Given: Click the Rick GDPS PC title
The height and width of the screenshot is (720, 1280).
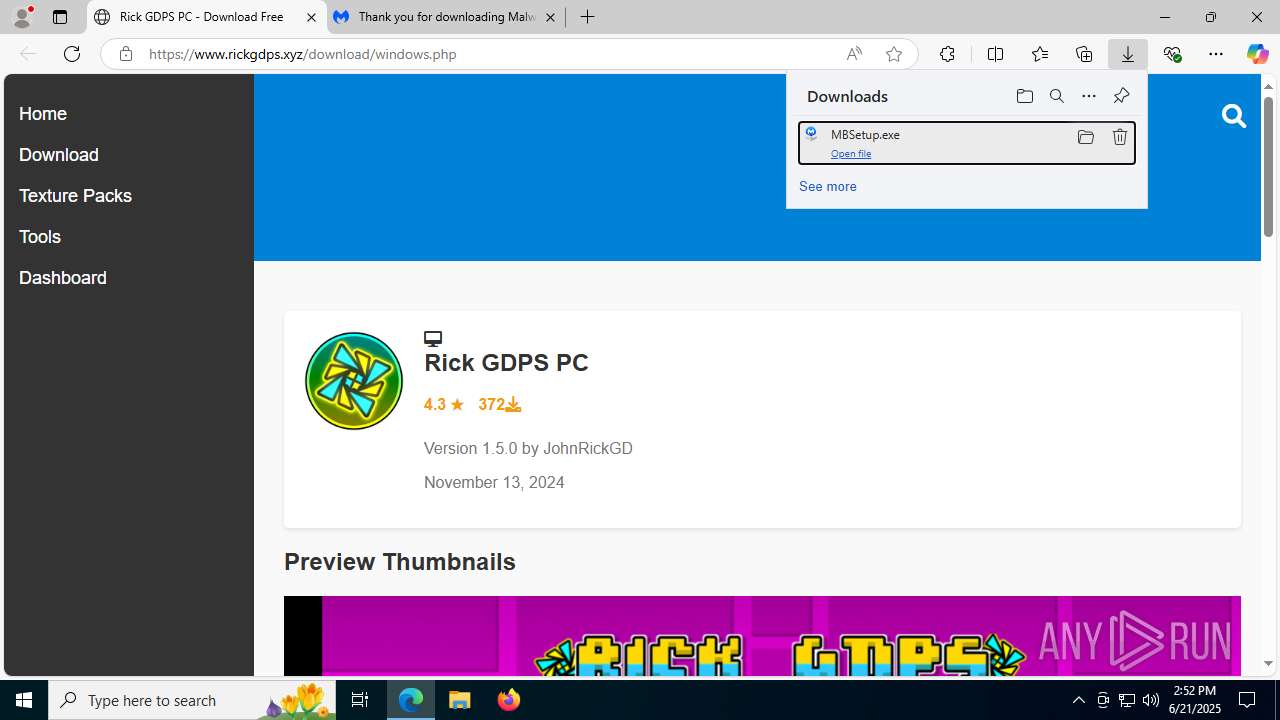Looking at the screenshot, I should 506,363.
